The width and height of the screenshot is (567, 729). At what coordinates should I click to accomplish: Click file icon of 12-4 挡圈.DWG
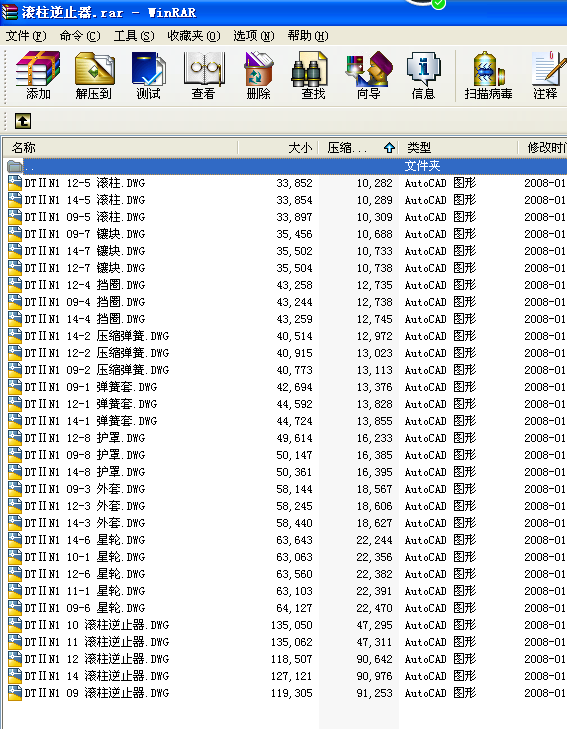click(x=15, y=285)
